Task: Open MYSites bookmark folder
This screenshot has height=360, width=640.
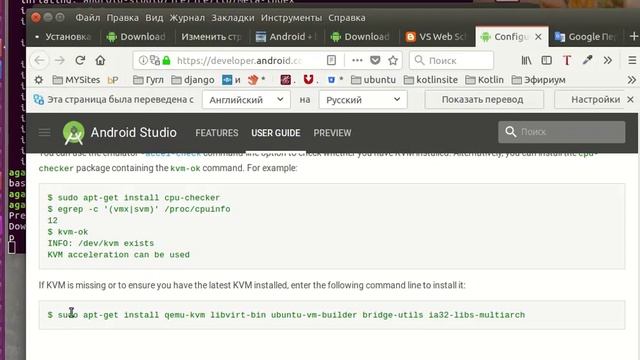Action: tap(77, 80)
